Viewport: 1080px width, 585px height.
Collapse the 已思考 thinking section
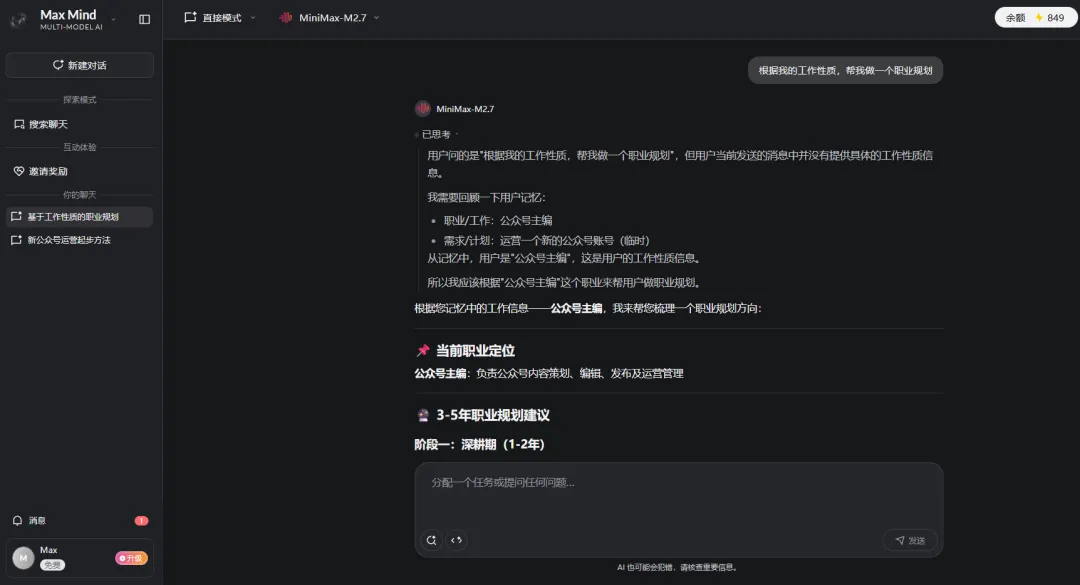click(436, 134)
